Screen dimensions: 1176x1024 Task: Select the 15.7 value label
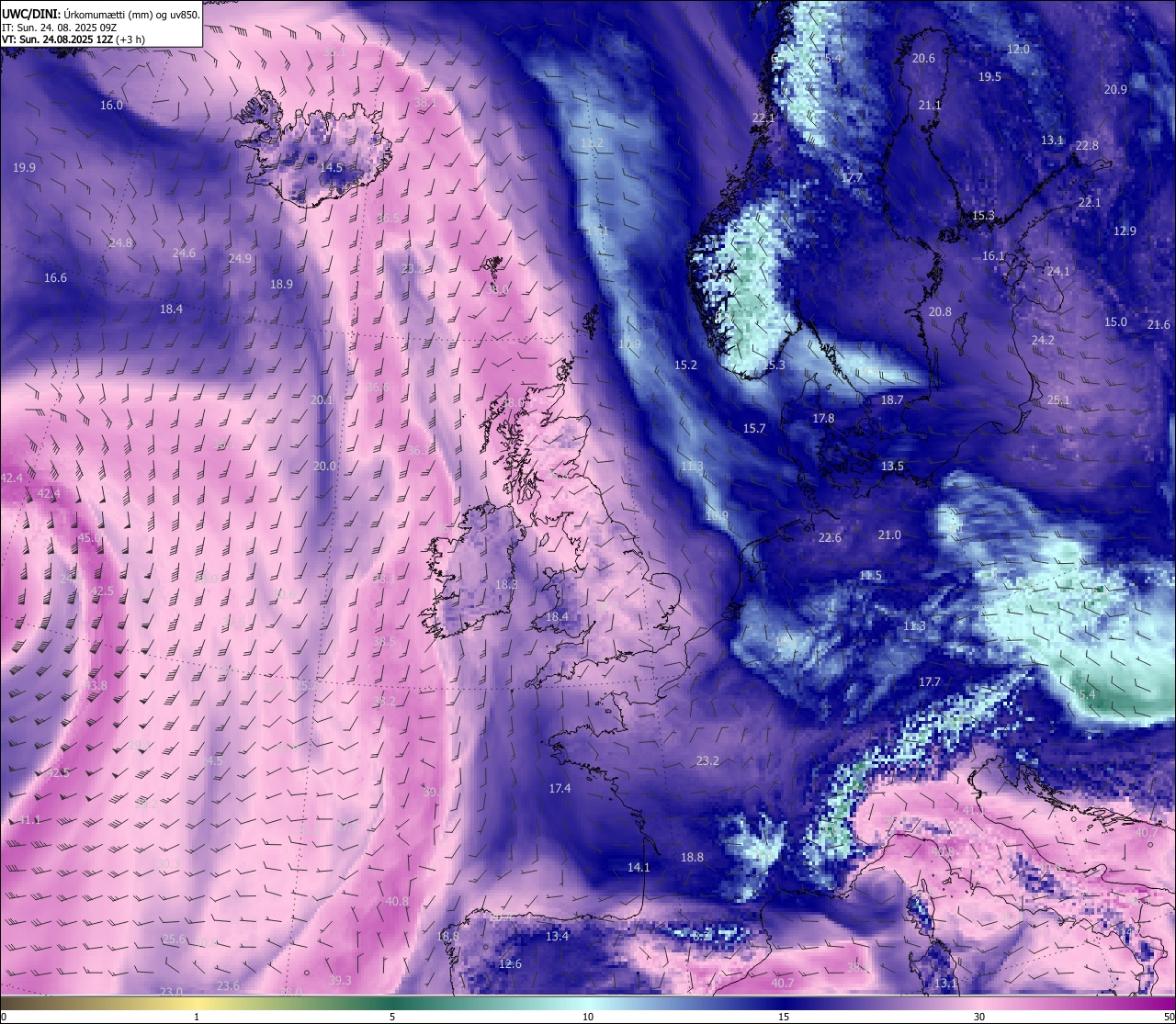click(753, 429)
